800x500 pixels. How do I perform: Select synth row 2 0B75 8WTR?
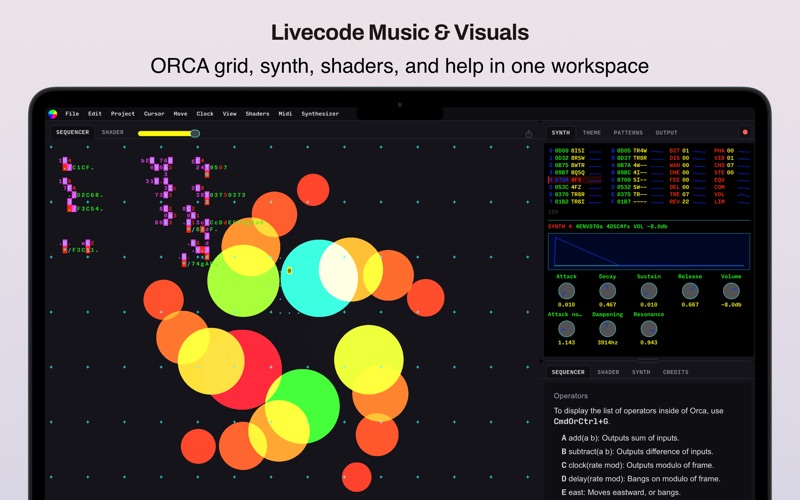575,165
